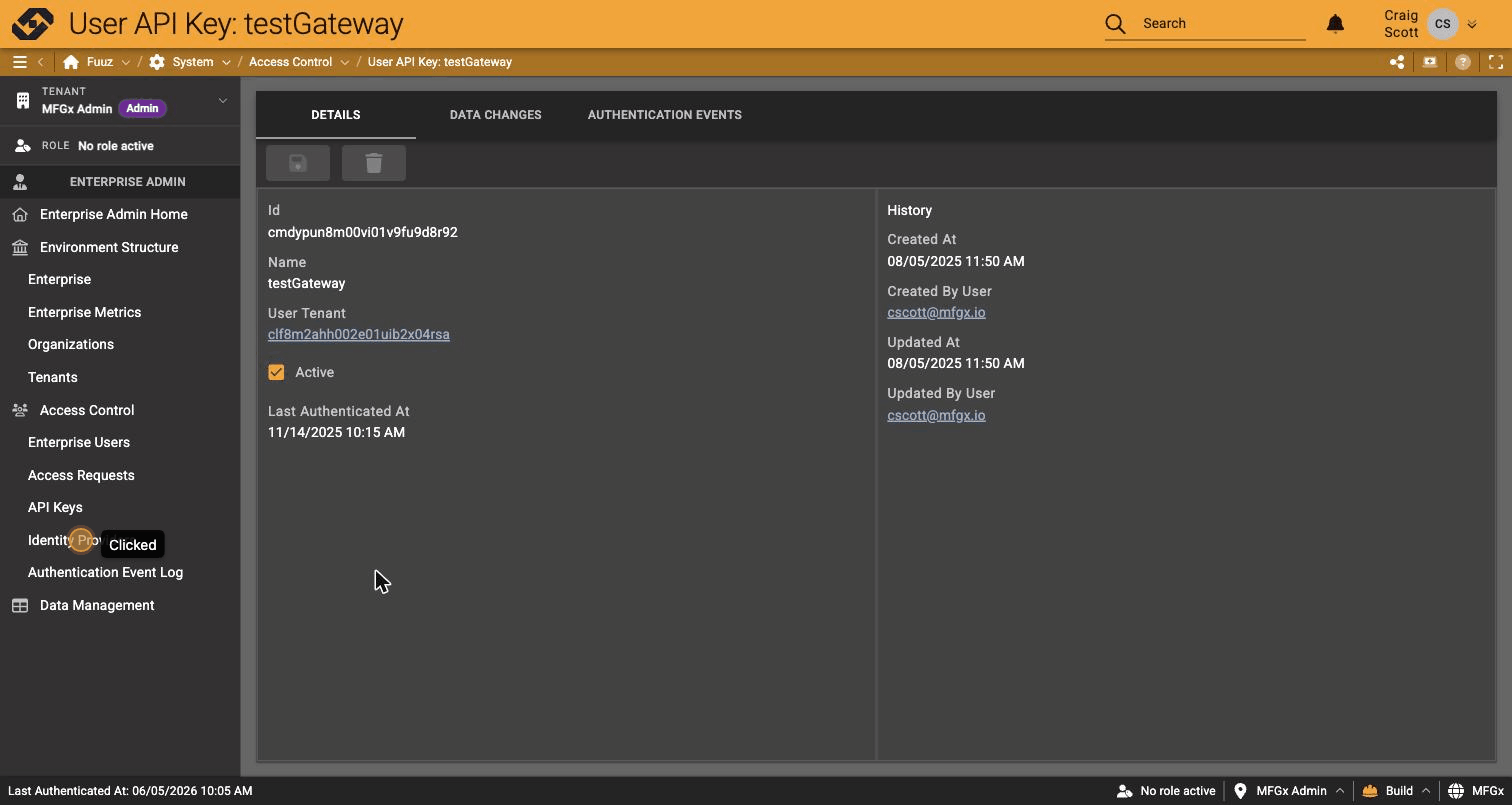The height and width of the screenshot is (805, 1512).
Task: Open API Keys in sidebar
Action: (x=55, y=508)
